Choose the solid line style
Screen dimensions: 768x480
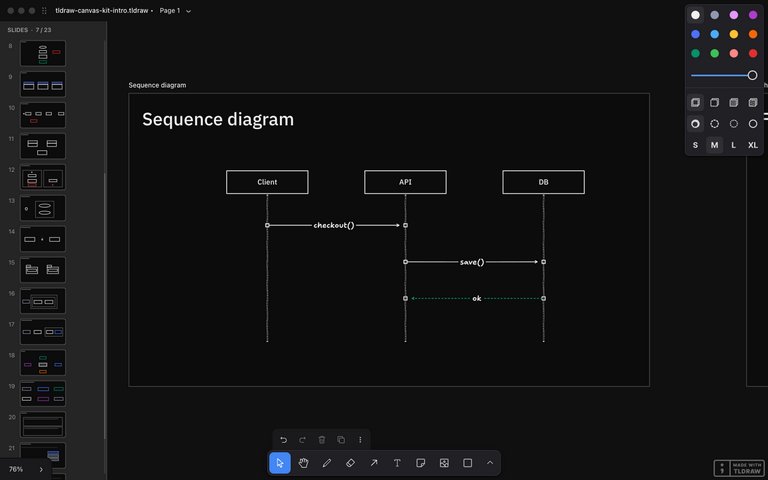coord(753,124)
